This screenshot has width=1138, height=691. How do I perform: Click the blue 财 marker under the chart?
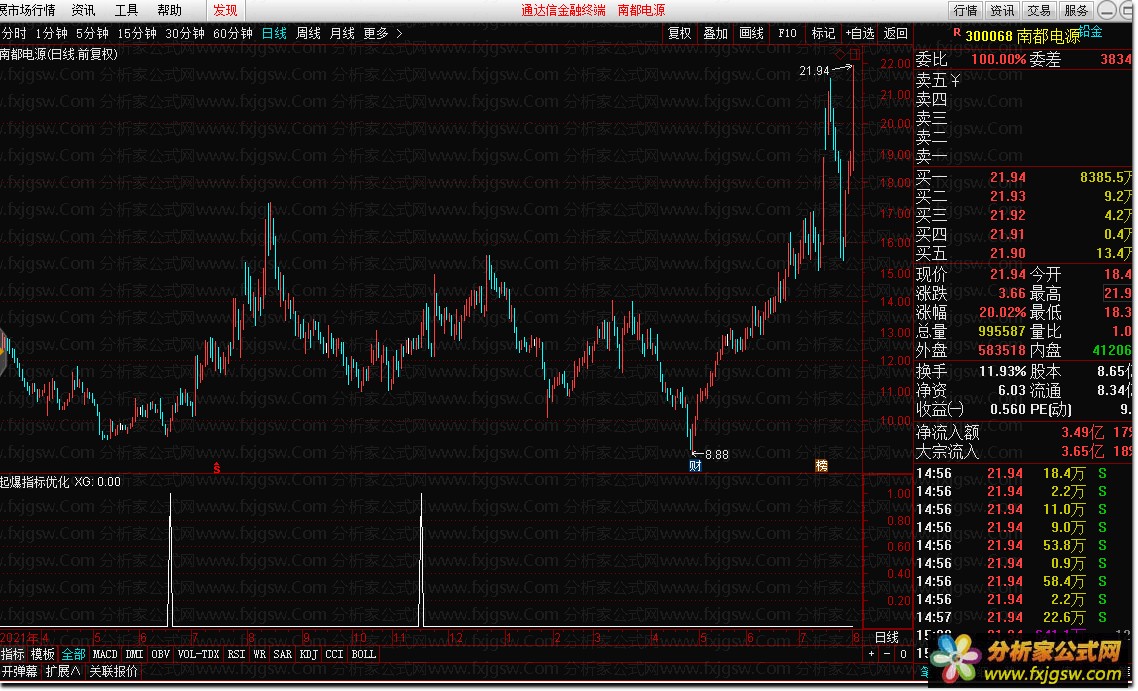tap(695, 466)
